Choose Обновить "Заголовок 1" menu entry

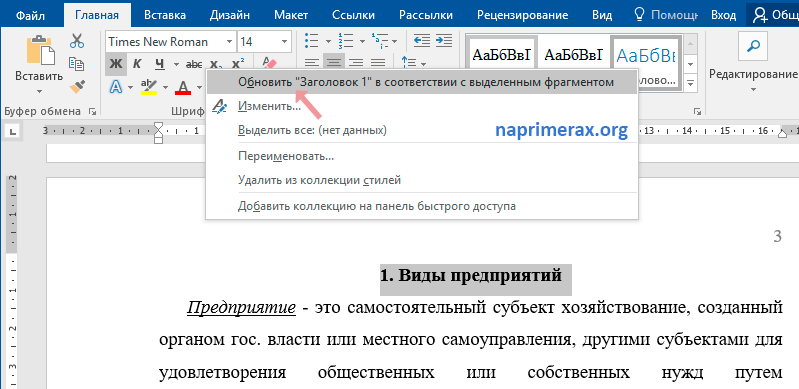pyautogui.click(x=422, y=82)
